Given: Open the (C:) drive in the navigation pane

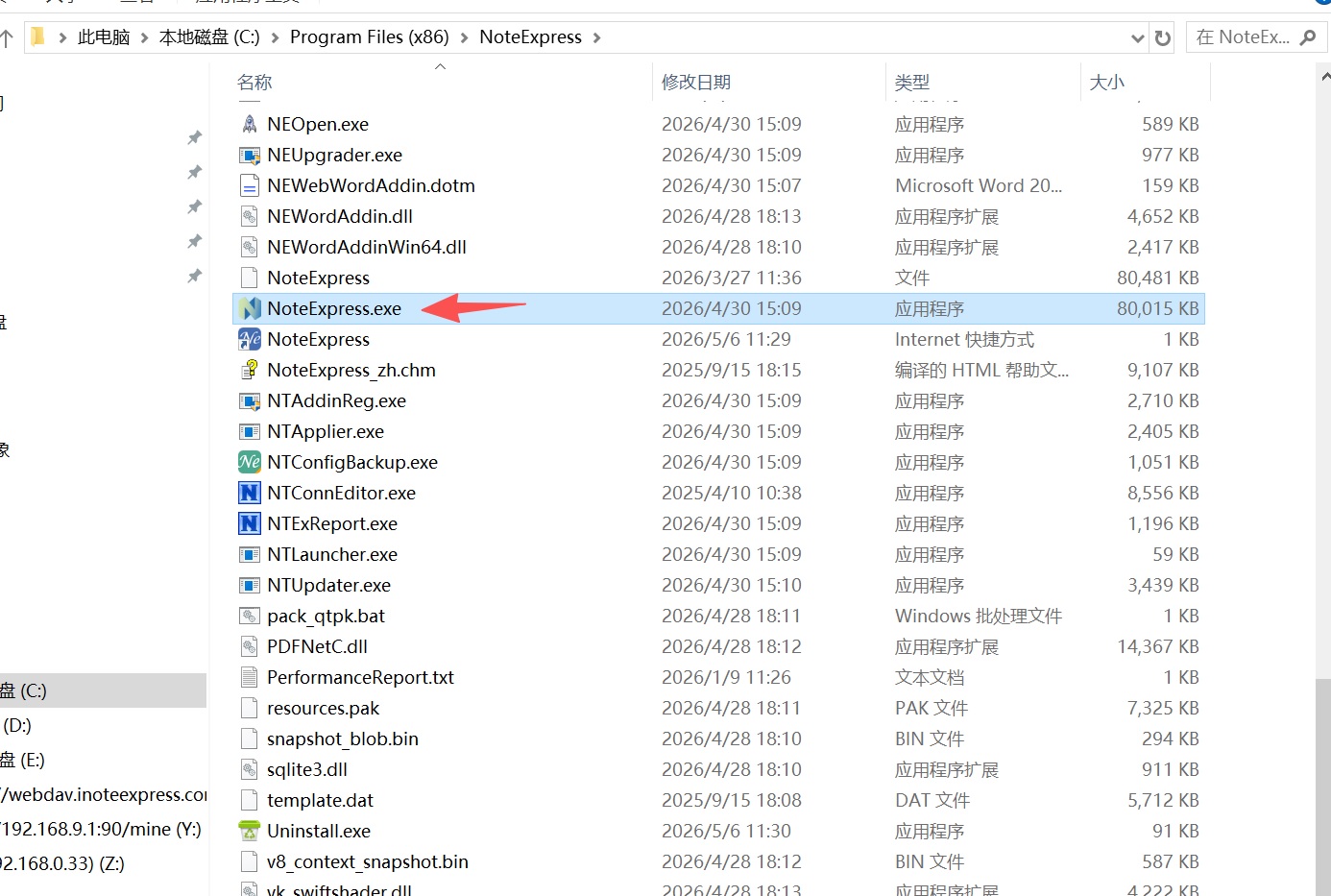Looking at the screenshot, I should 103,690.
